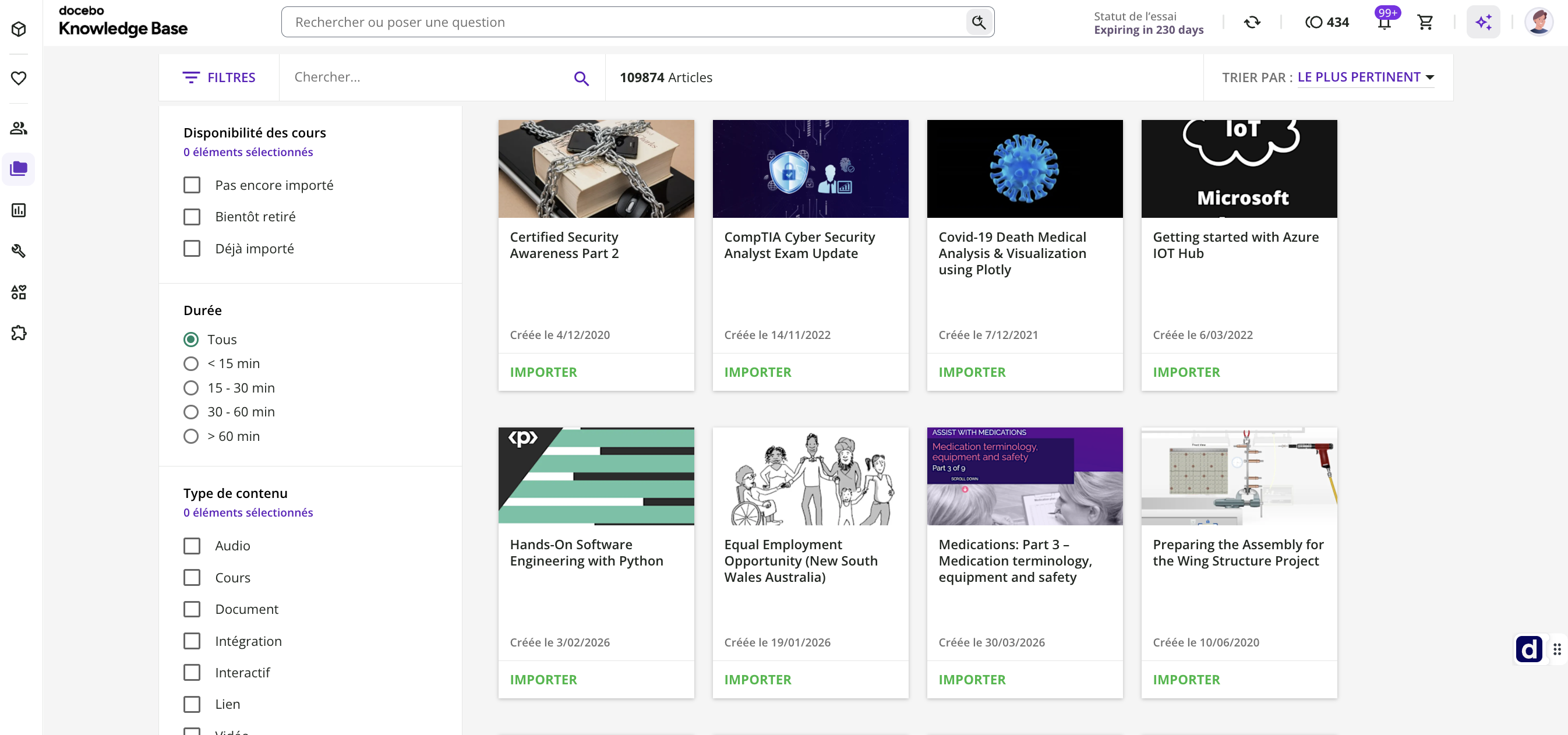Image resolution: width=1568 pixels, height=735 pixels.
Task: Open Azure IoT Microsoft thumbnail
Action: coord(1239,168)
